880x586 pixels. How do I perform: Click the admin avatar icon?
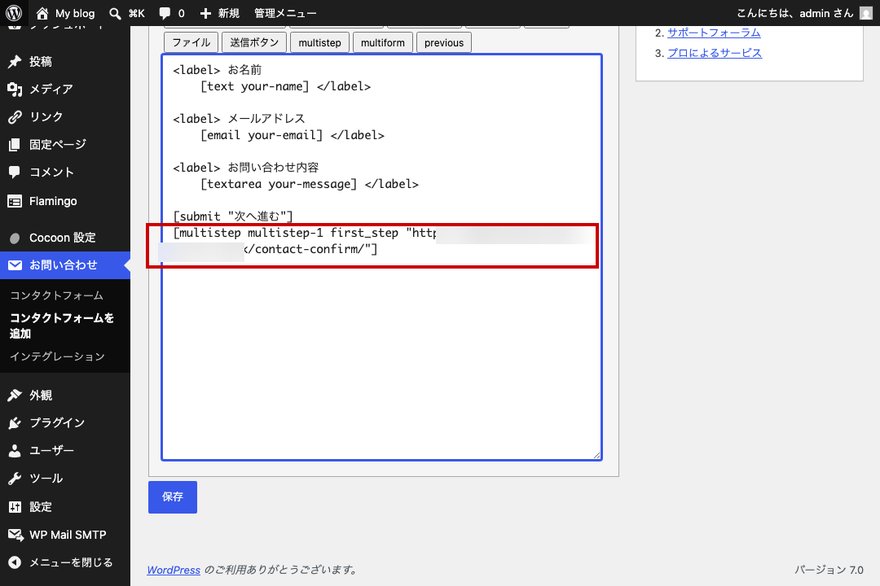866,13
